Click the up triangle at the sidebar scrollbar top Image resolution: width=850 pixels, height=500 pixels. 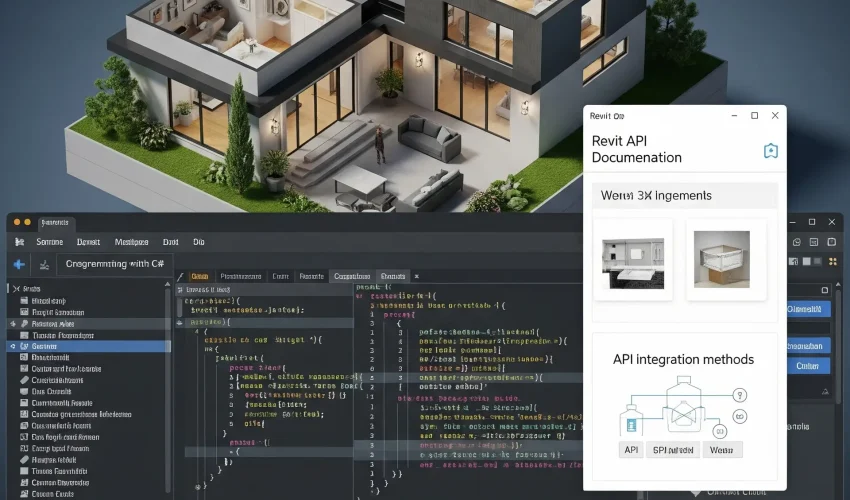click(x=168, y=284)
